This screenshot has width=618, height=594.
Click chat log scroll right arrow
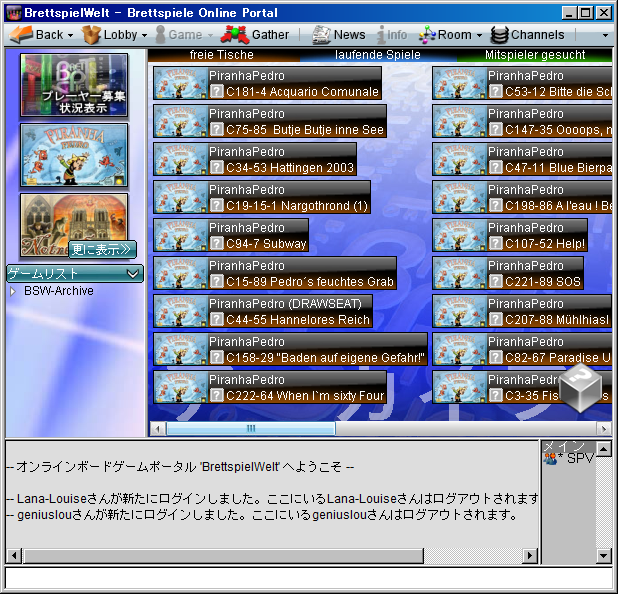point(530,556)
